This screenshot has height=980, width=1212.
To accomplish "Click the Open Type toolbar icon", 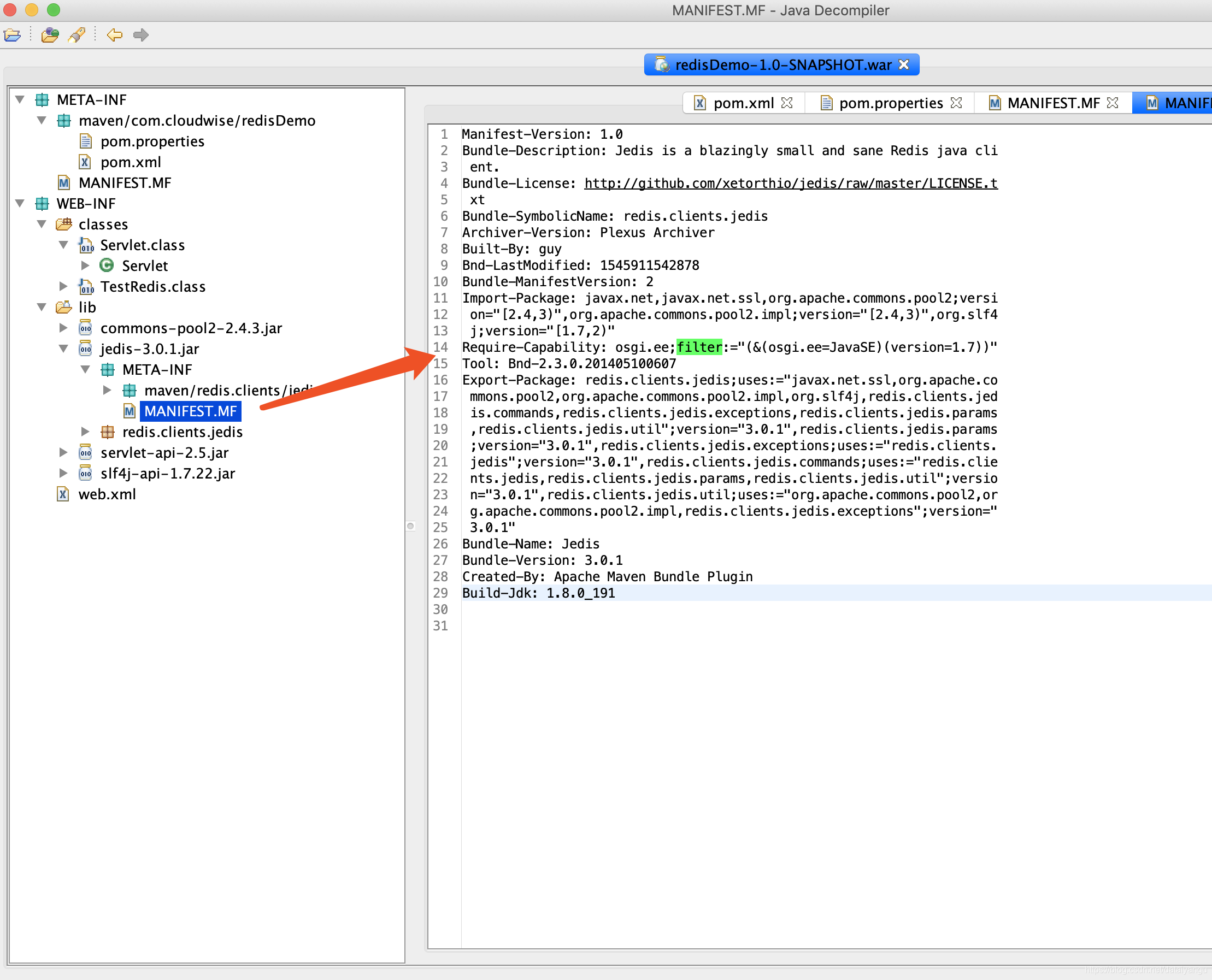I will coord(50,35).
